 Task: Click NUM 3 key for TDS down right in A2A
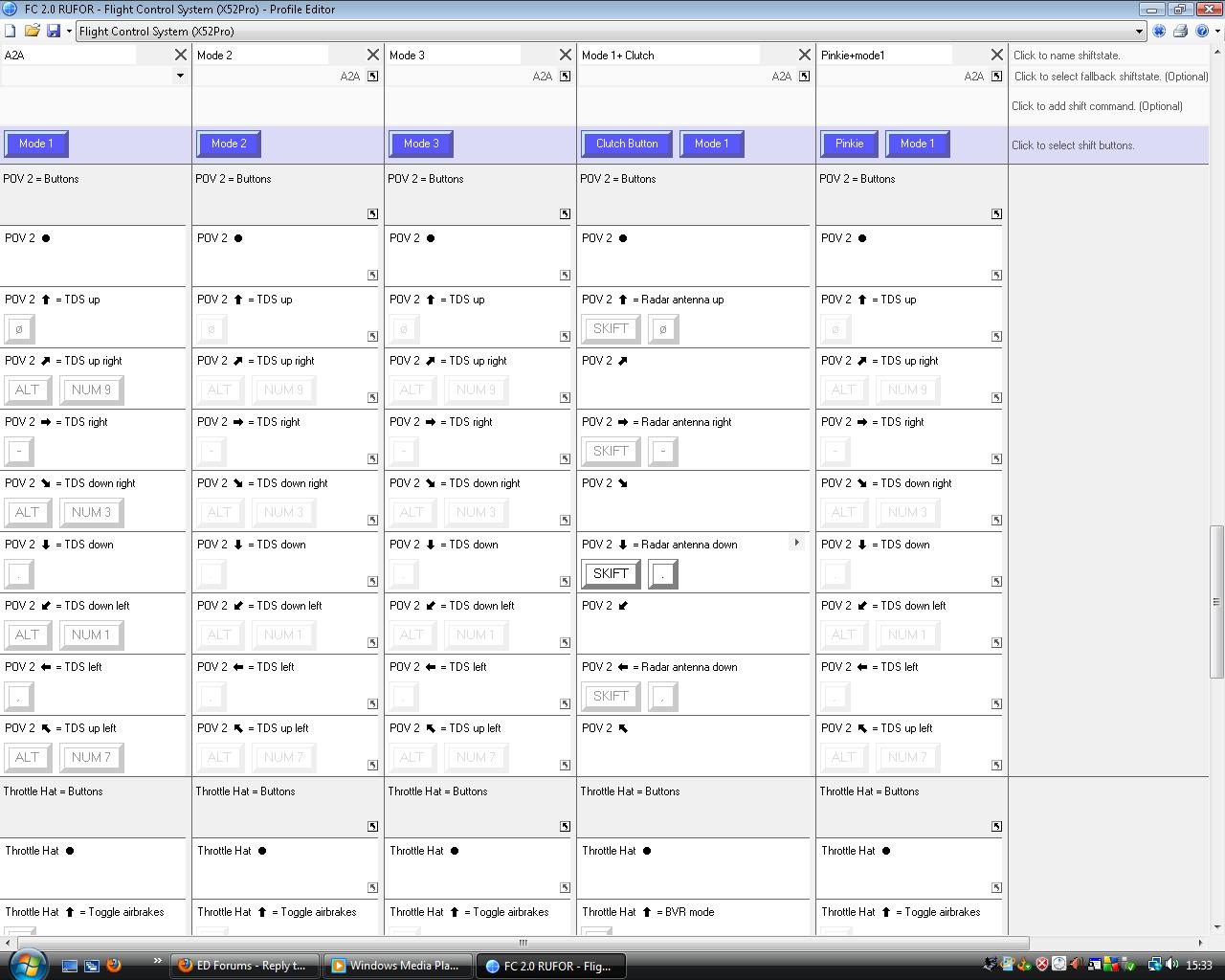point(91,512)
